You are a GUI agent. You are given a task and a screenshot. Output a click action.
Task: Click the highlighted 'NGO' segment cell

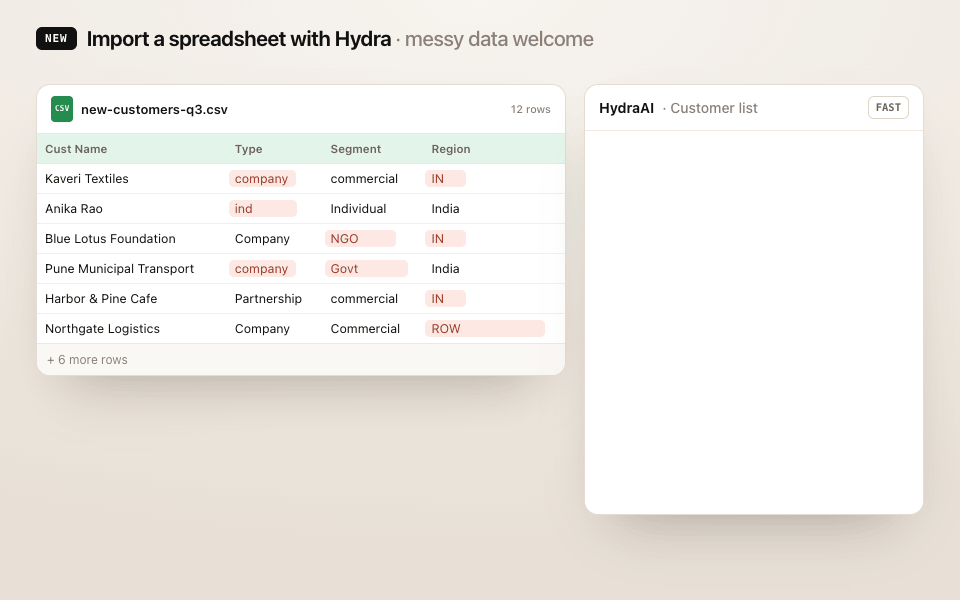tap(360, 239)
